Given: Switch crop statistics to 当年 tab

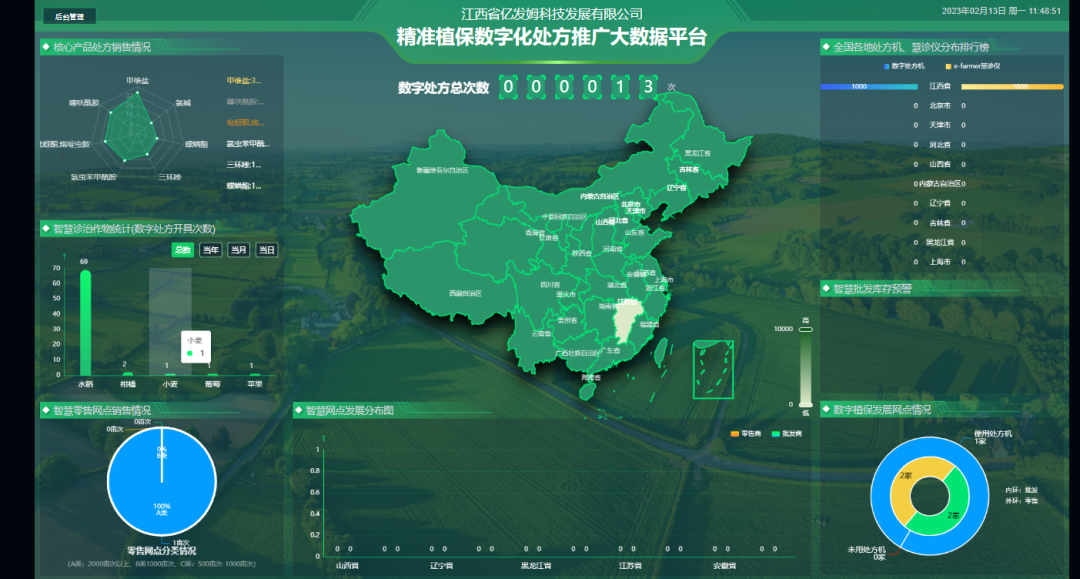Looking at the screenshot, I should click(x=210, y=250).
